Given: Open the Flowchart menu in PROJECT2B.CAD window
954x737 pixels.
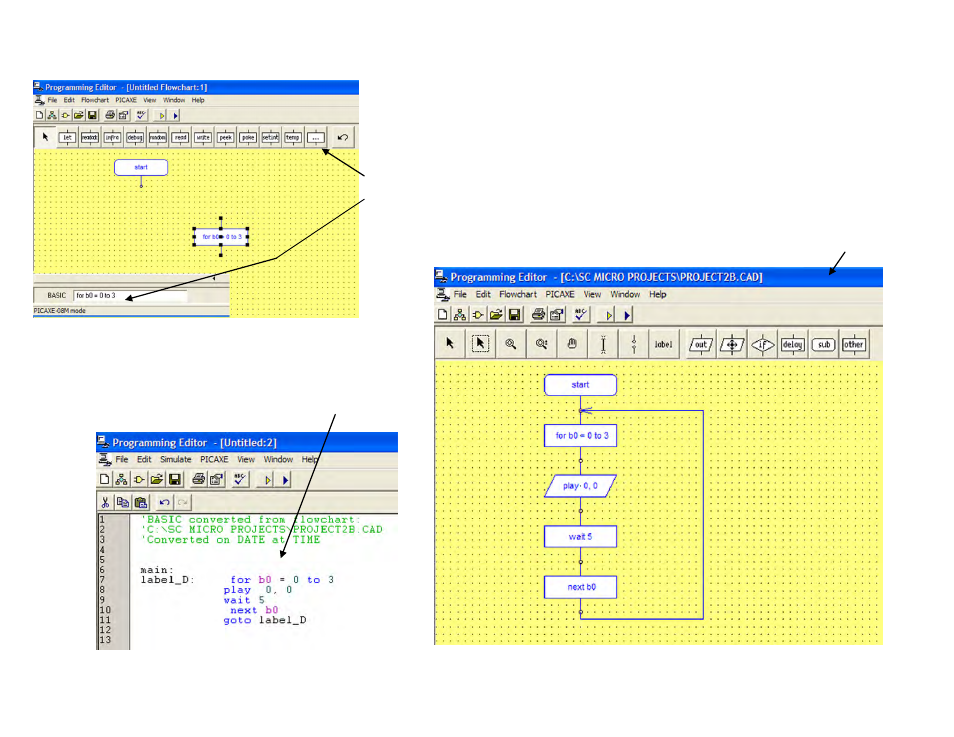Looking at the screenshot, I should coord(518,295).
